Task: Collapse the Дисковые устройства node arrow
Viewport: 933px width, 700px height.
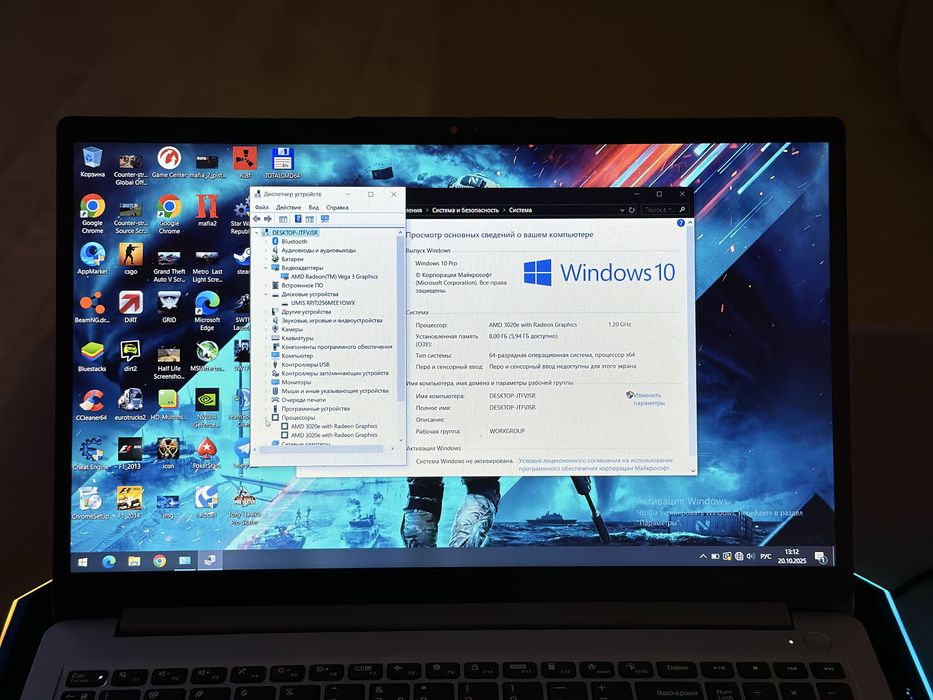Action: tap(266, 294)
